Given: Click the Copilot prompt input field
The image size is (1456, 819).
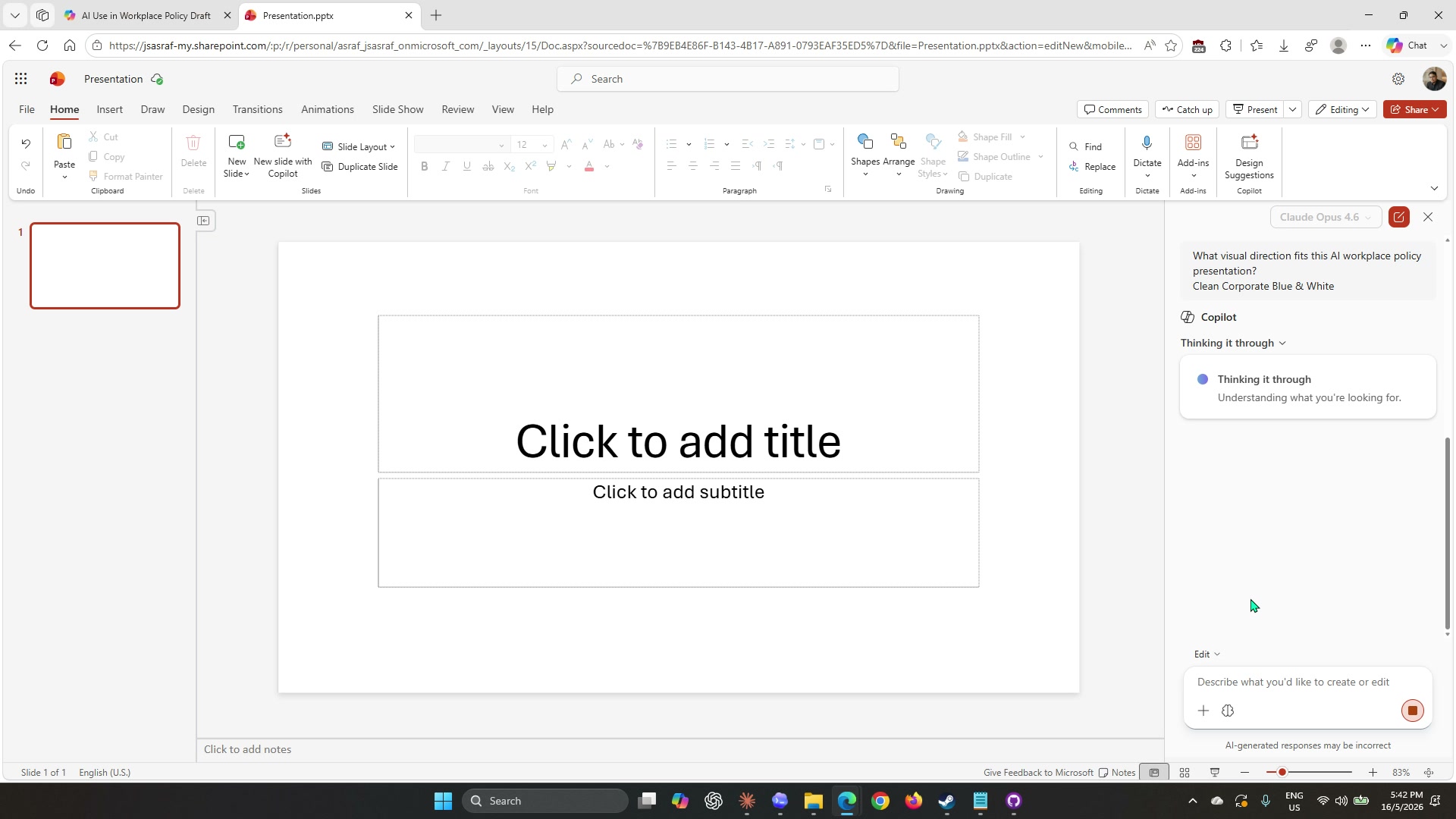Looking at the screenshot, I should pos(1307,682).
